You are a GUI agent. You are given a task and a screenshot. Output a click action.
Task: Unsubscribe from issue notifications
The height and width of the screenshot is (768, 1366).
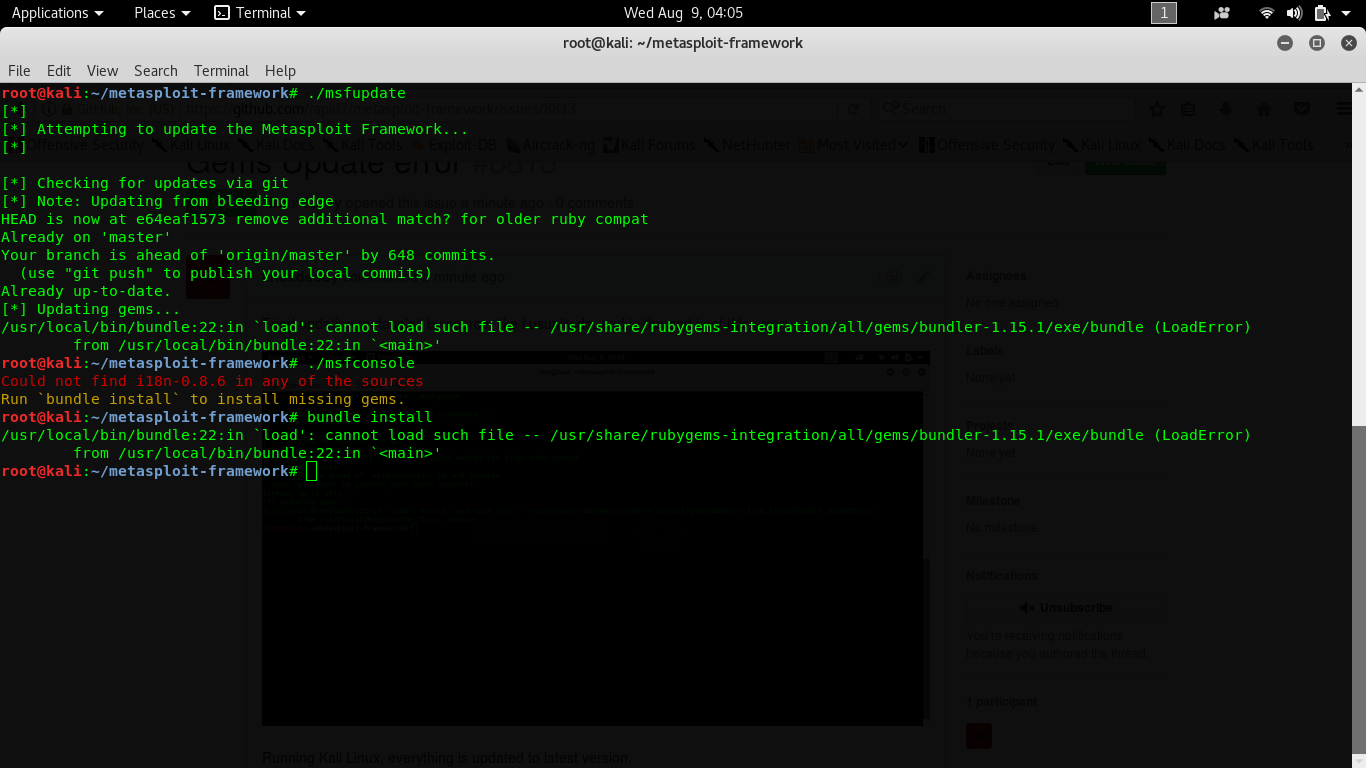[1065, 607]
